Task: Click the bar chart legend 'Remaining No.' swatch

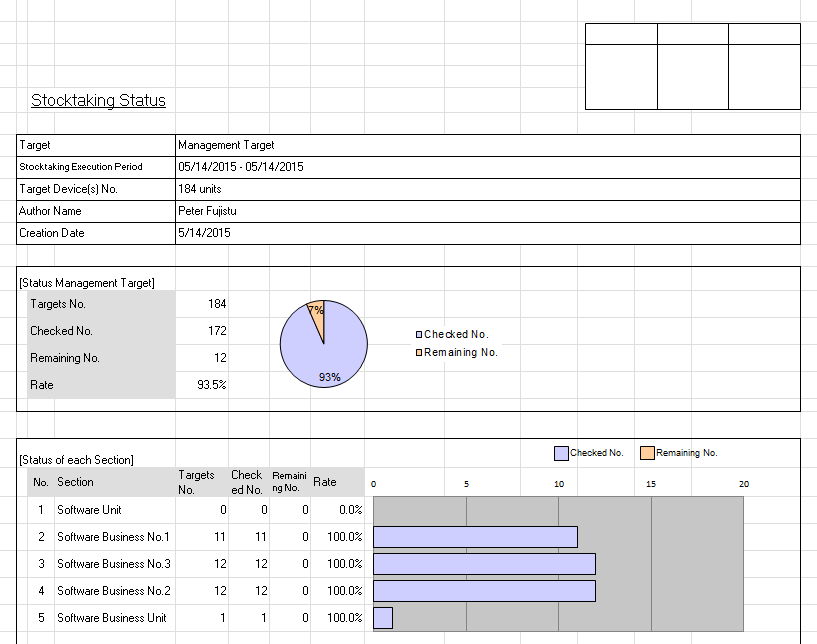Action: click(647, 453)
